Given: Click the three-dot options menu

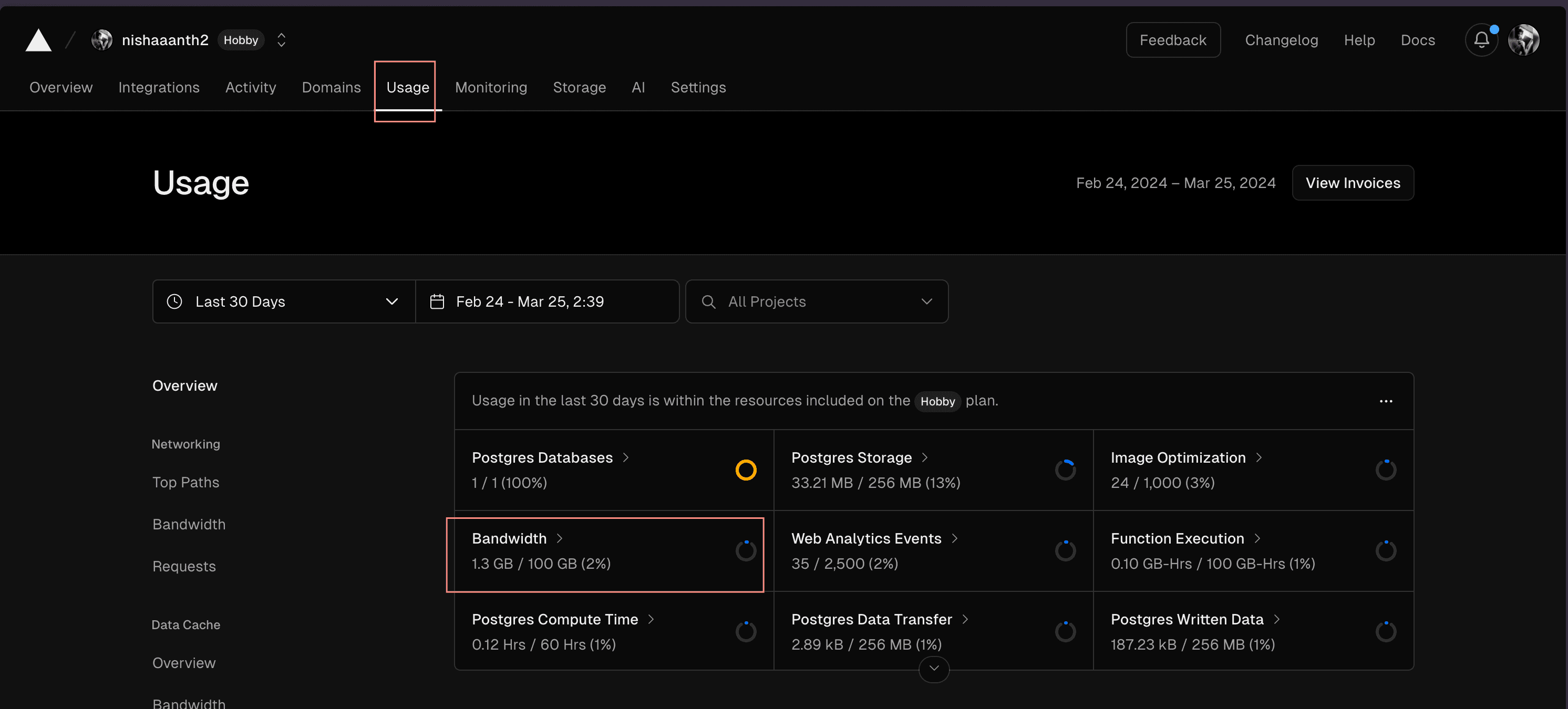Looking at the screenshot, I should point(1386,401).
